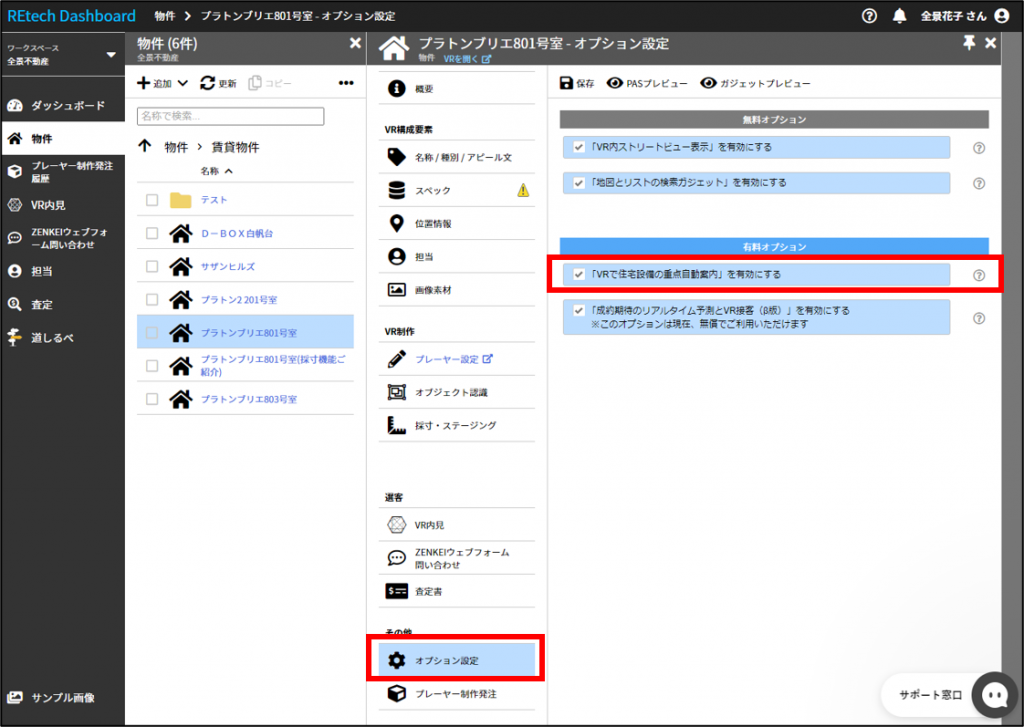
Task: Open ダッシュボード in the sidebar
Action: click(63, 105)
